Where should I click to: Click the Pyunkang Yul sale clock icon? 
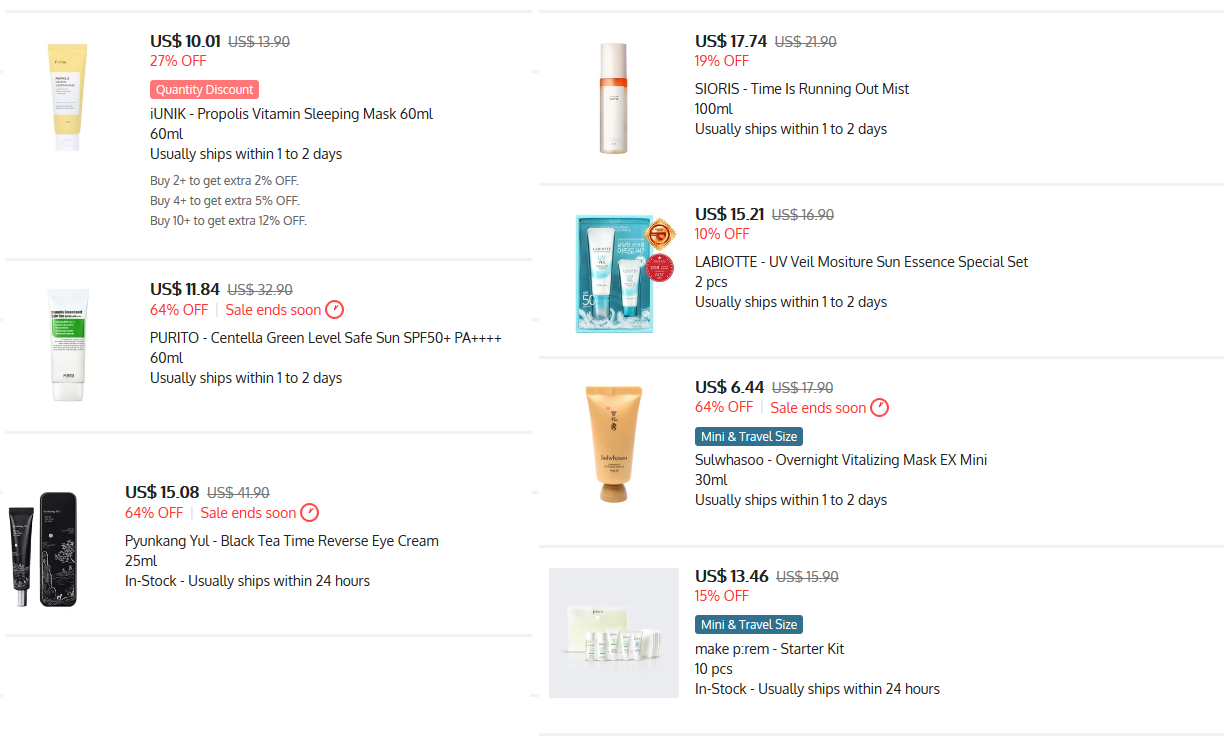(x=310, y=513)
